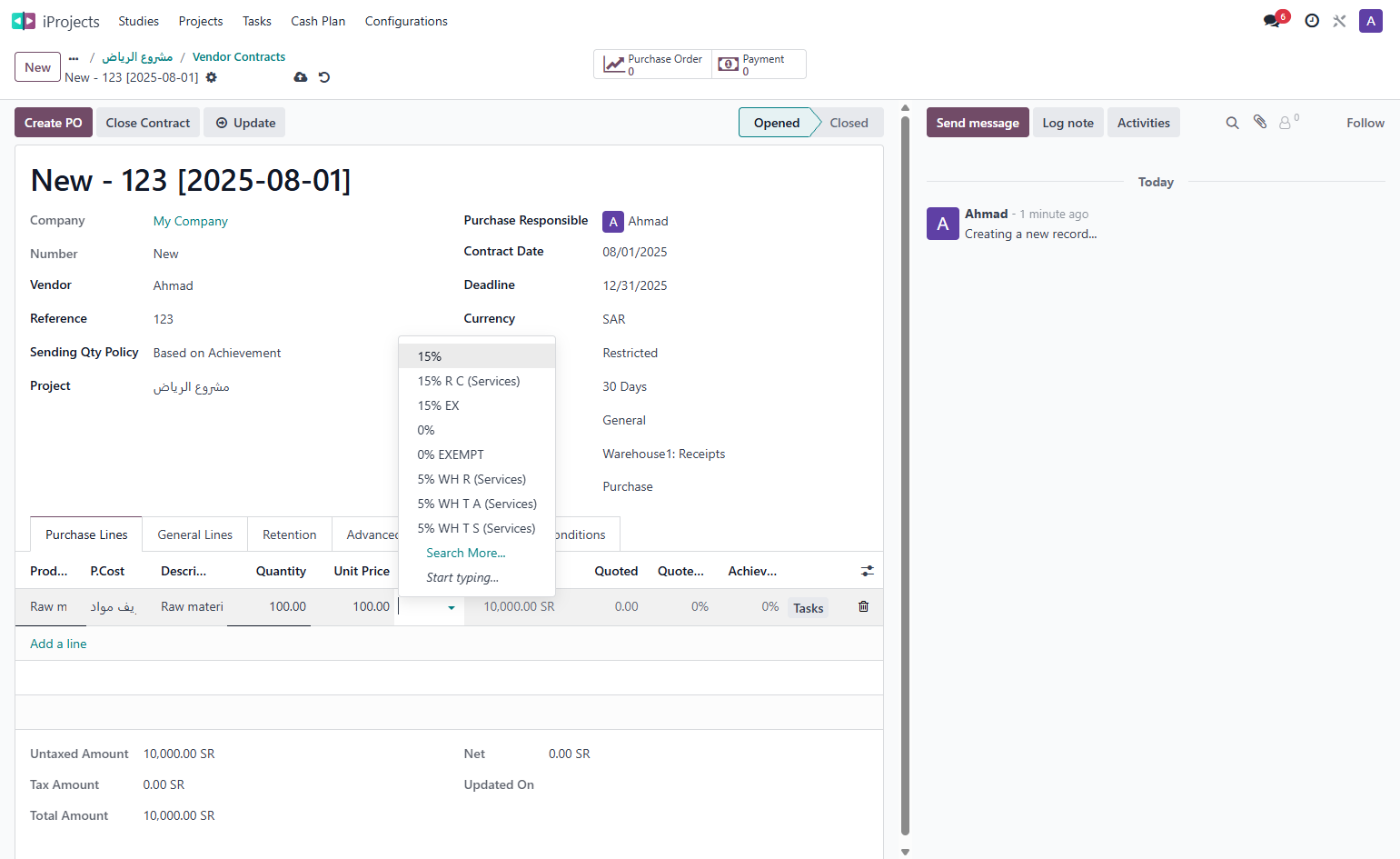
Task: Toggle the tax field dropdown arrow
Action: coord(452,608)
